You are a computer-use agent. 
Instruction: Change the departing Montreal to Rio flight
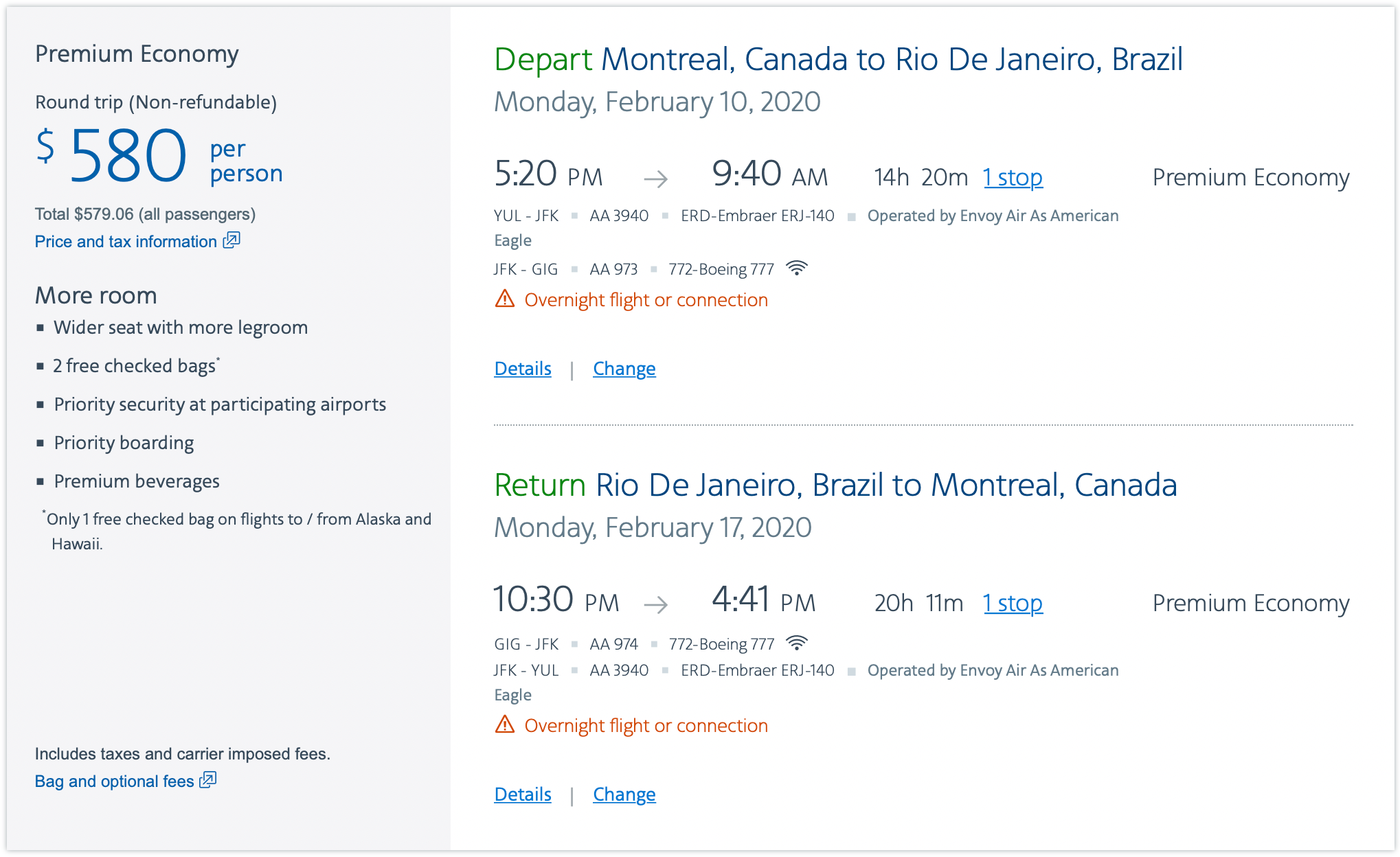point(624,369)
